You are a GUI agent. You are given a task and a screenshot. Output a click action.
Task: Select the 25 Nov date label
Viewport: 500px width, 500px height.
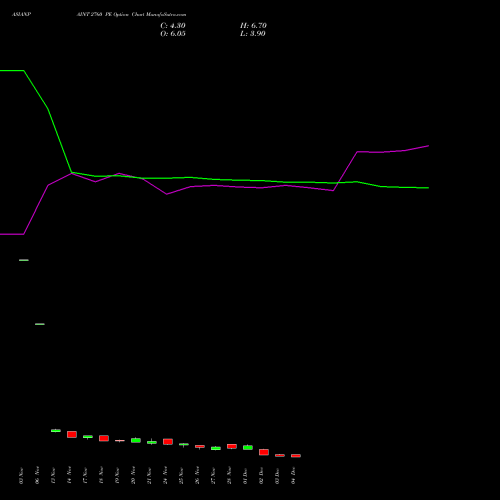click(x=182, y=475)
